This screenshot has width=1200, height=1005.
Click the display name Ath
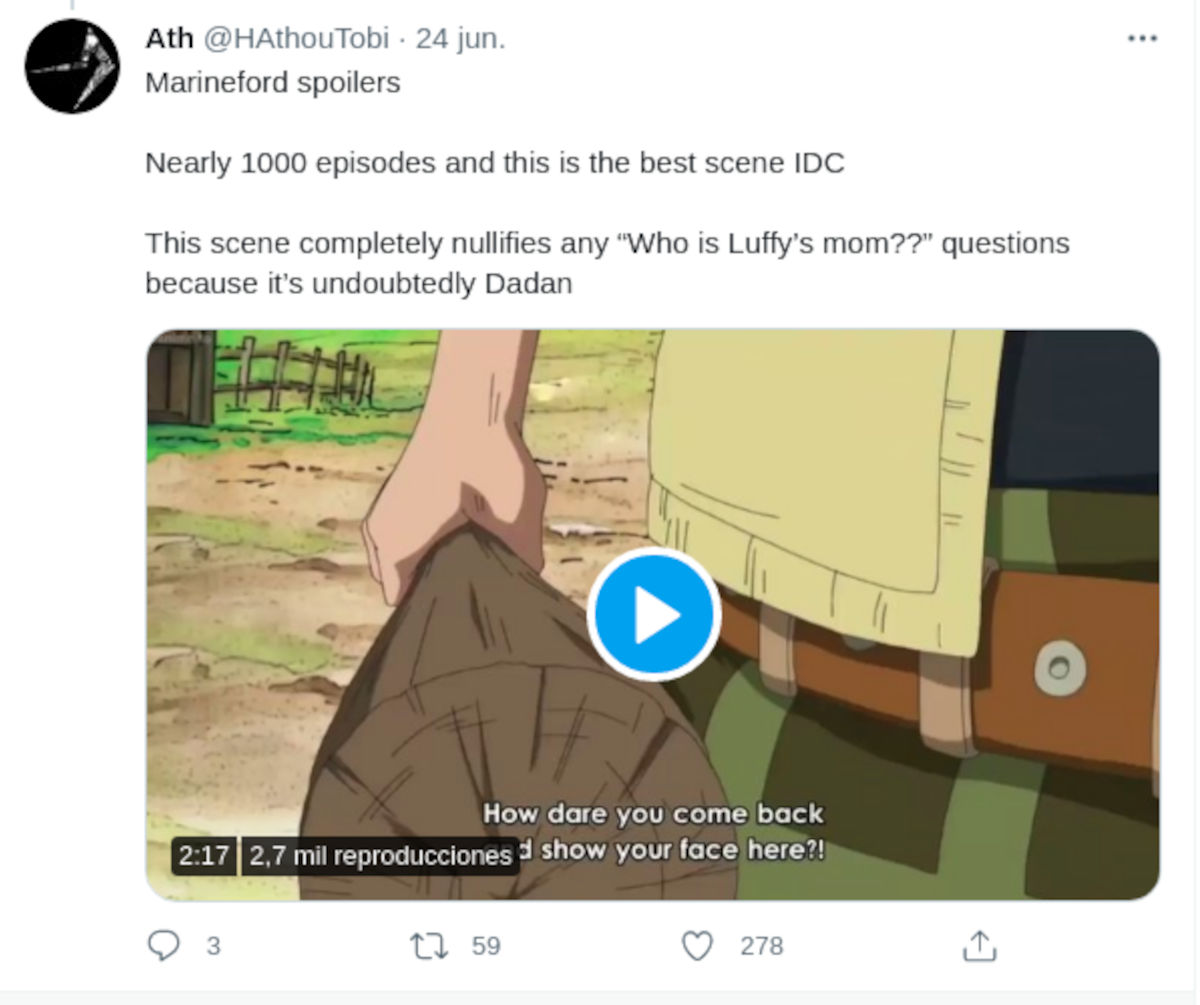click(169, 39)
